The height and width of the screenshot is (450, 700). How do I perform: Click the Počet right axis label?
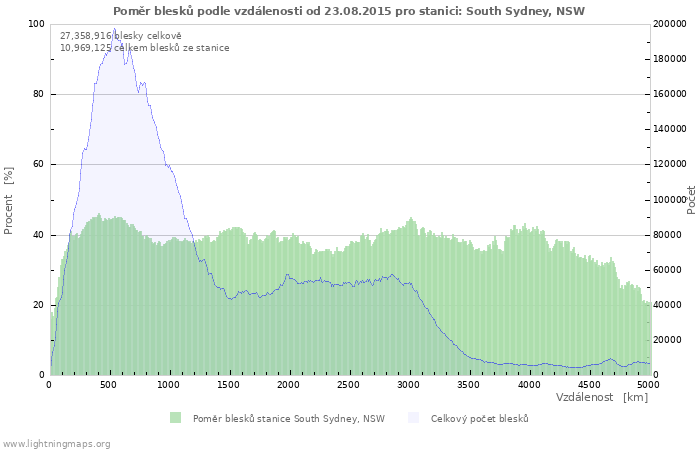tap(691, 199)
